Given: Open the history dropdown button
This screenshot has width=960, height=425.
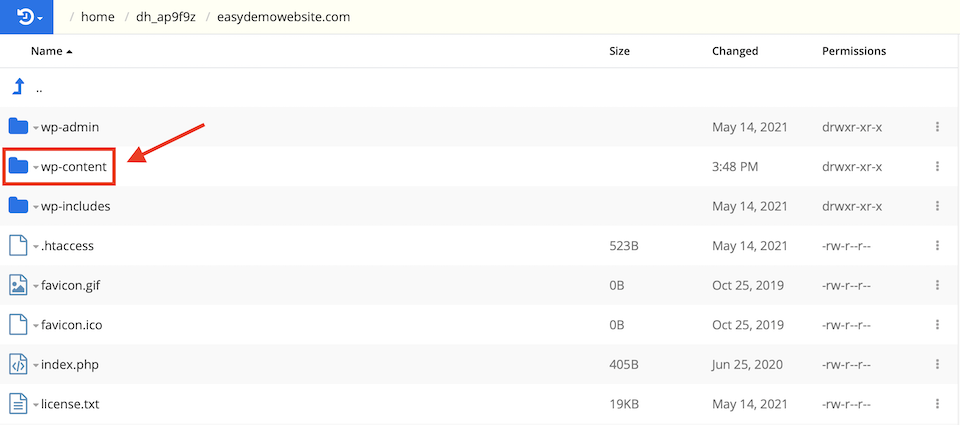Looking at the screenshot, I should [x=25, y=17].
